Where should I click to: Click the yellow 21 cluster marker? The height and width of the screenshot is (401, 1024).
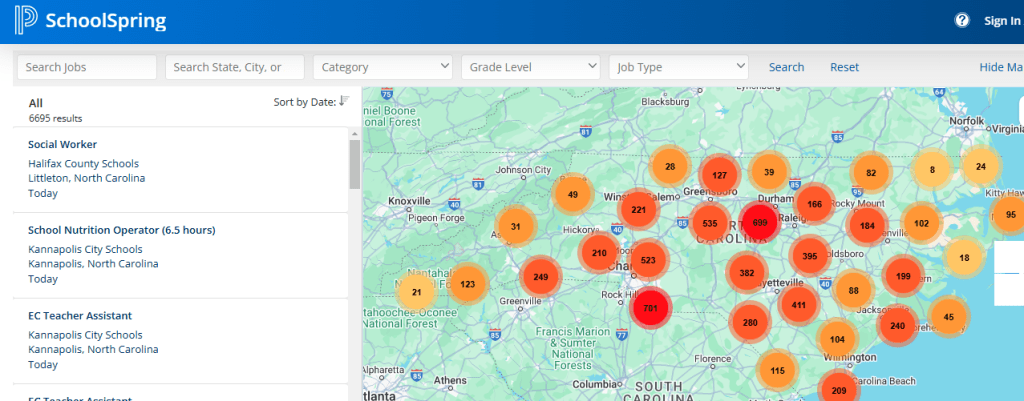(417, 292)
